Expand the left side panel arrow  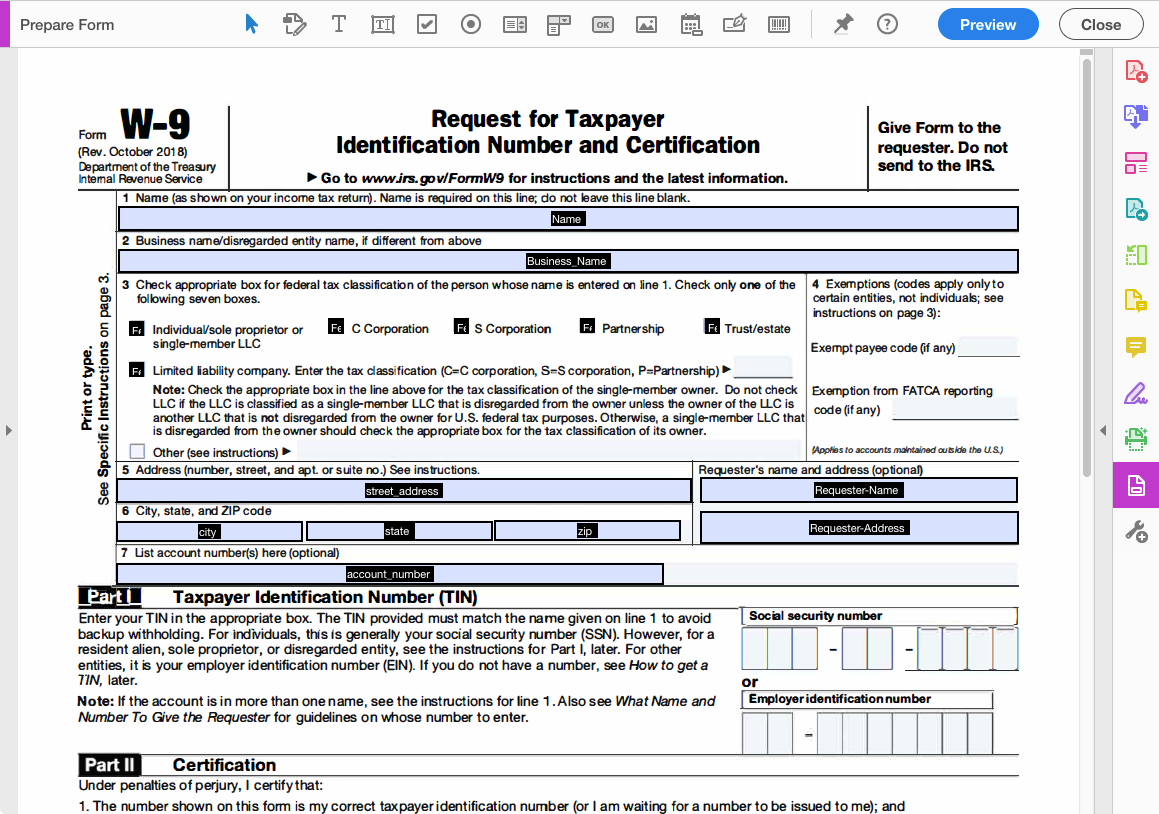(8, 430)
